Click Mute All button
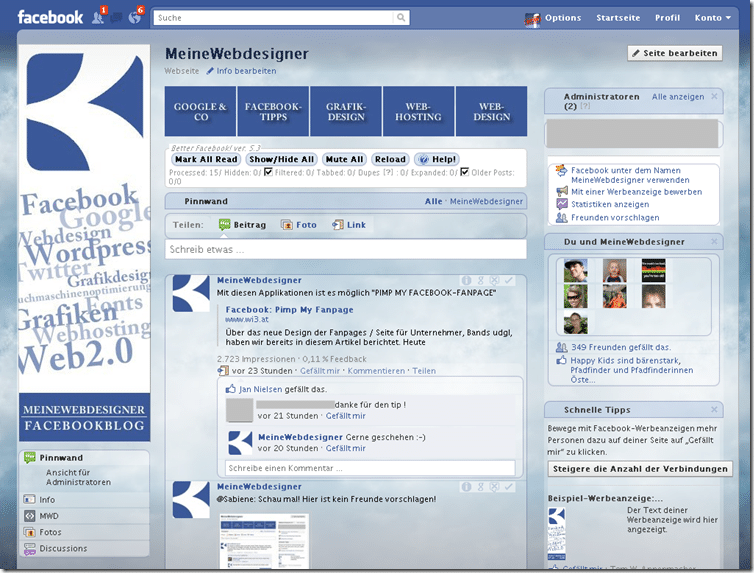Screen dimensions: 754x573 pyautogui.click(x=344, y=159)
